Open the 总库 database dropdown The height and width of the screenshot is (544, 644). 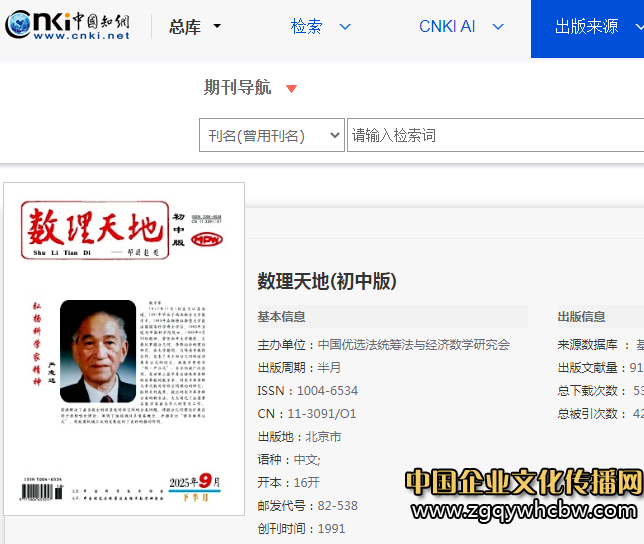(195, 27)
